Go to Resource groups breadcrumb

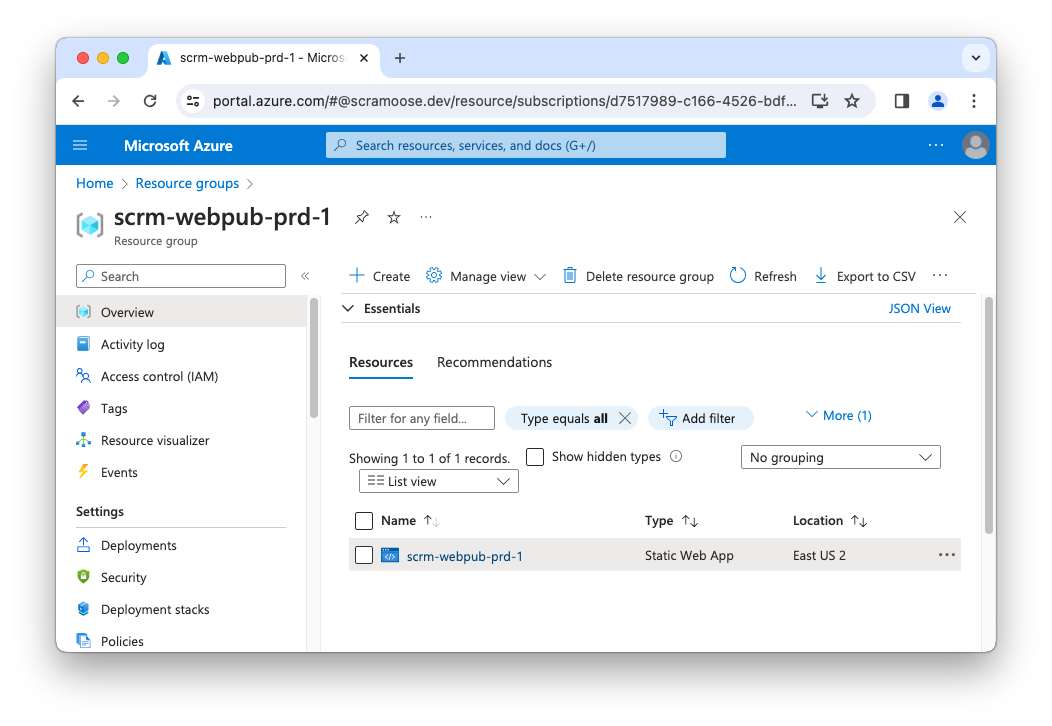[187, 183]
